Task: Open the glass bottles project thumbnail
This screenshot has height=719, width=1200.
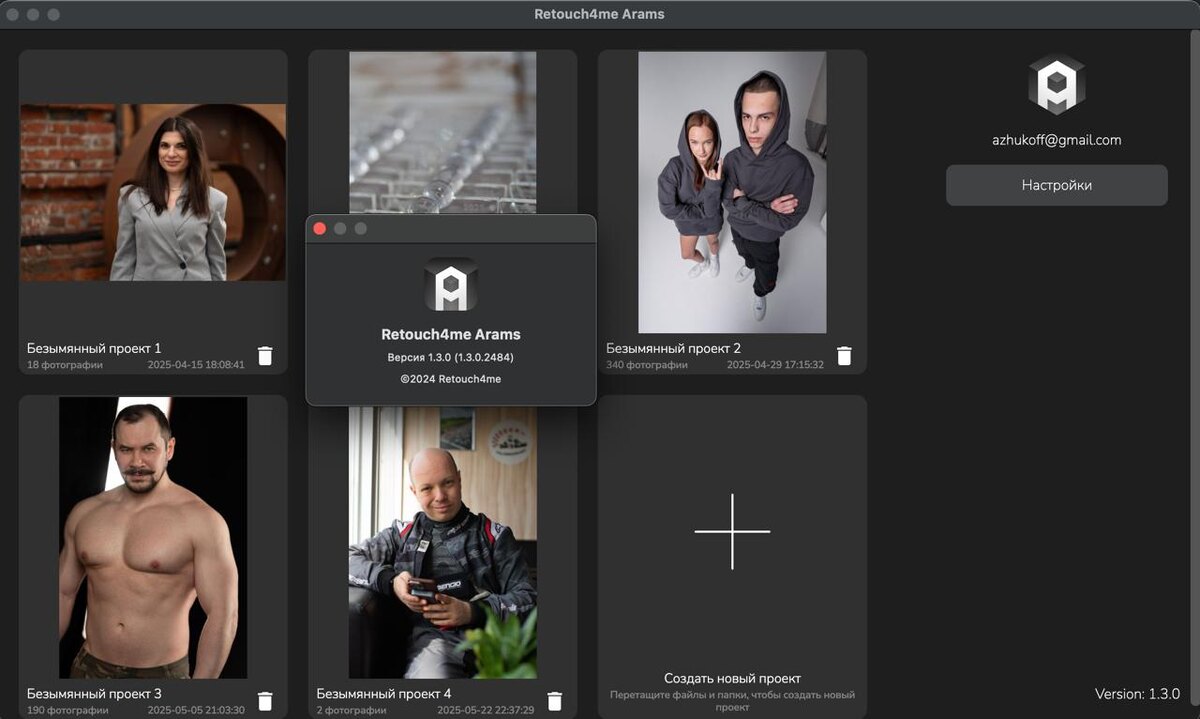Action: [x=443, y=132]
